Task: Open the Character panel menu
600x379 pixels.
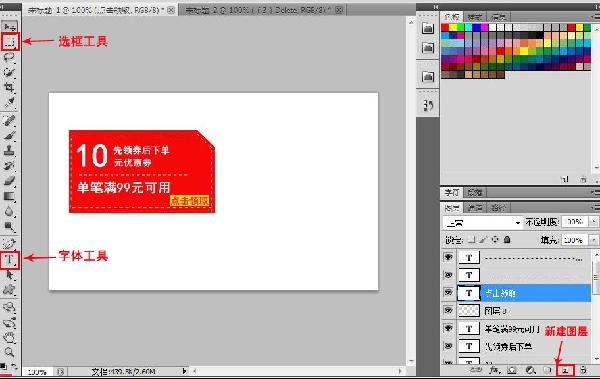Action: pos(595,192)
